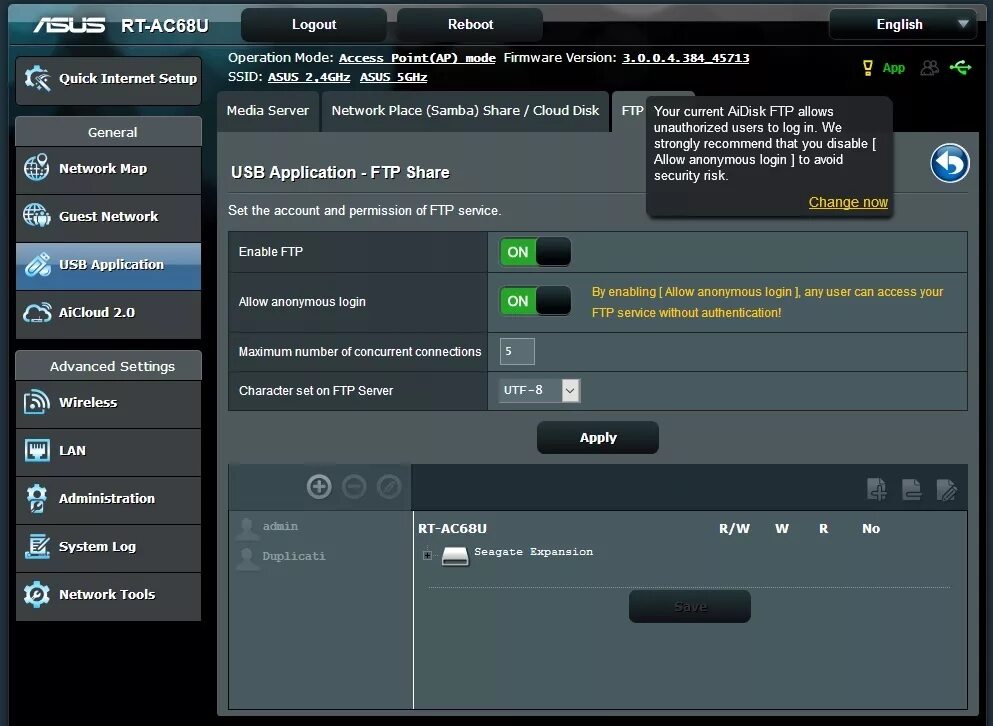Screen dimensions: 993x726
Task: Click the AiCloud 2.0 cloud icon
Action: tap(37, 312)
